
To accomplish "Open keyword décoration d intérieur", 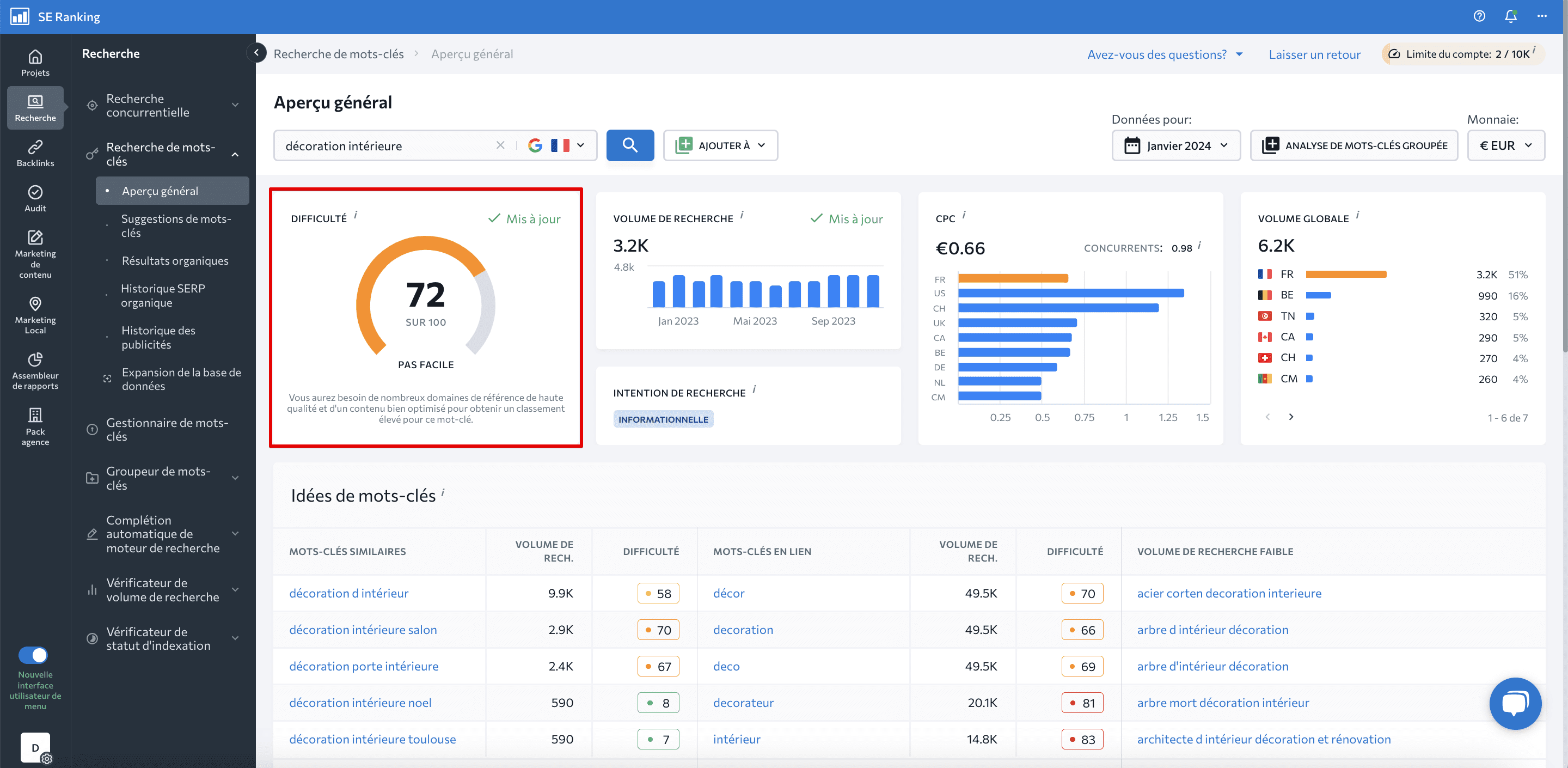I will [x=349, y=593].
